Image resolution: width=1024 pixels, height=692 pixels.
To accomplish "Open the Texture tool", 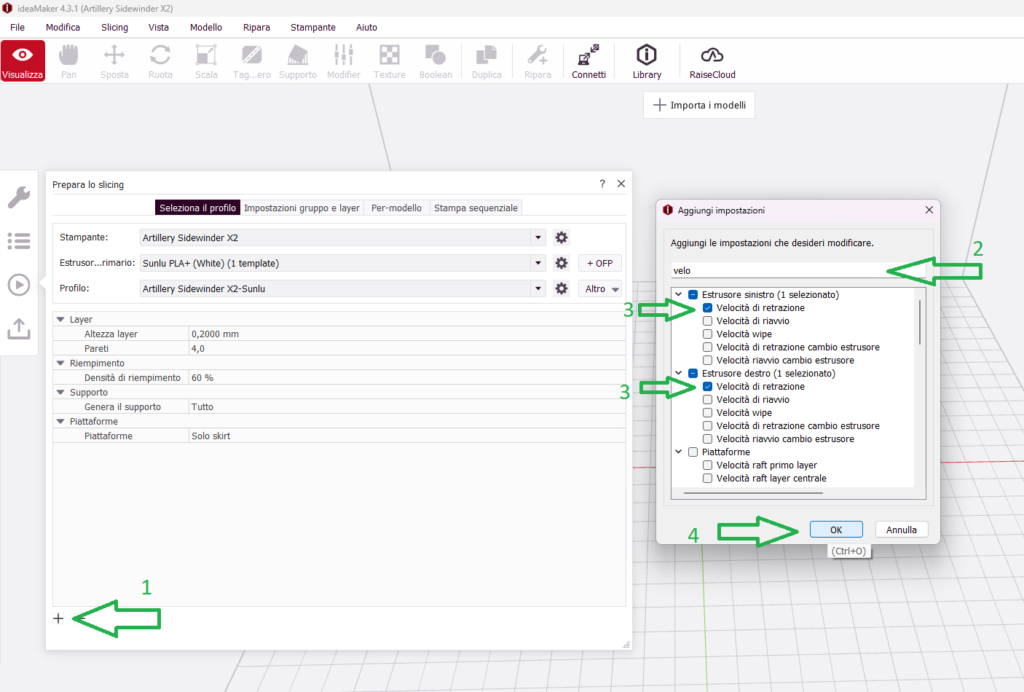I will point(389,61).
